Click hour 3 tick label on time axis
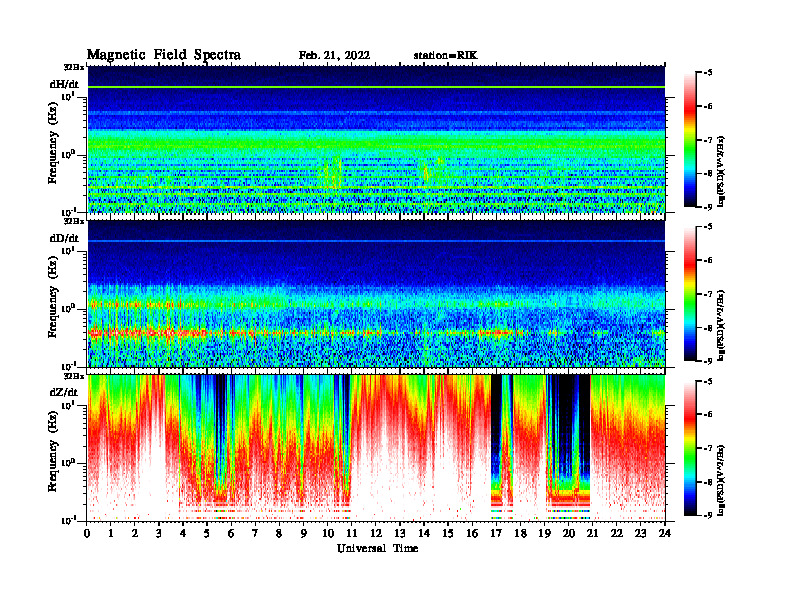 click(159, 534)
